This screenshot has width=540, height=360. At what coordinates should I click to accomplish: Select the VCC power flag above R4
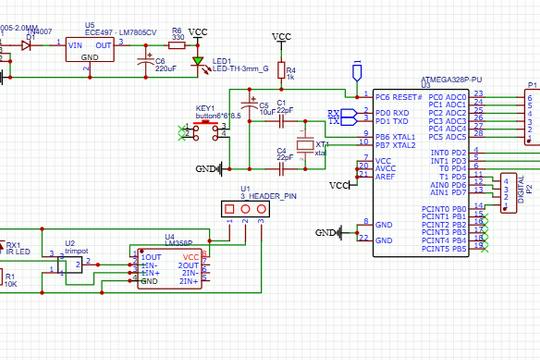click(x=282, y=37)
